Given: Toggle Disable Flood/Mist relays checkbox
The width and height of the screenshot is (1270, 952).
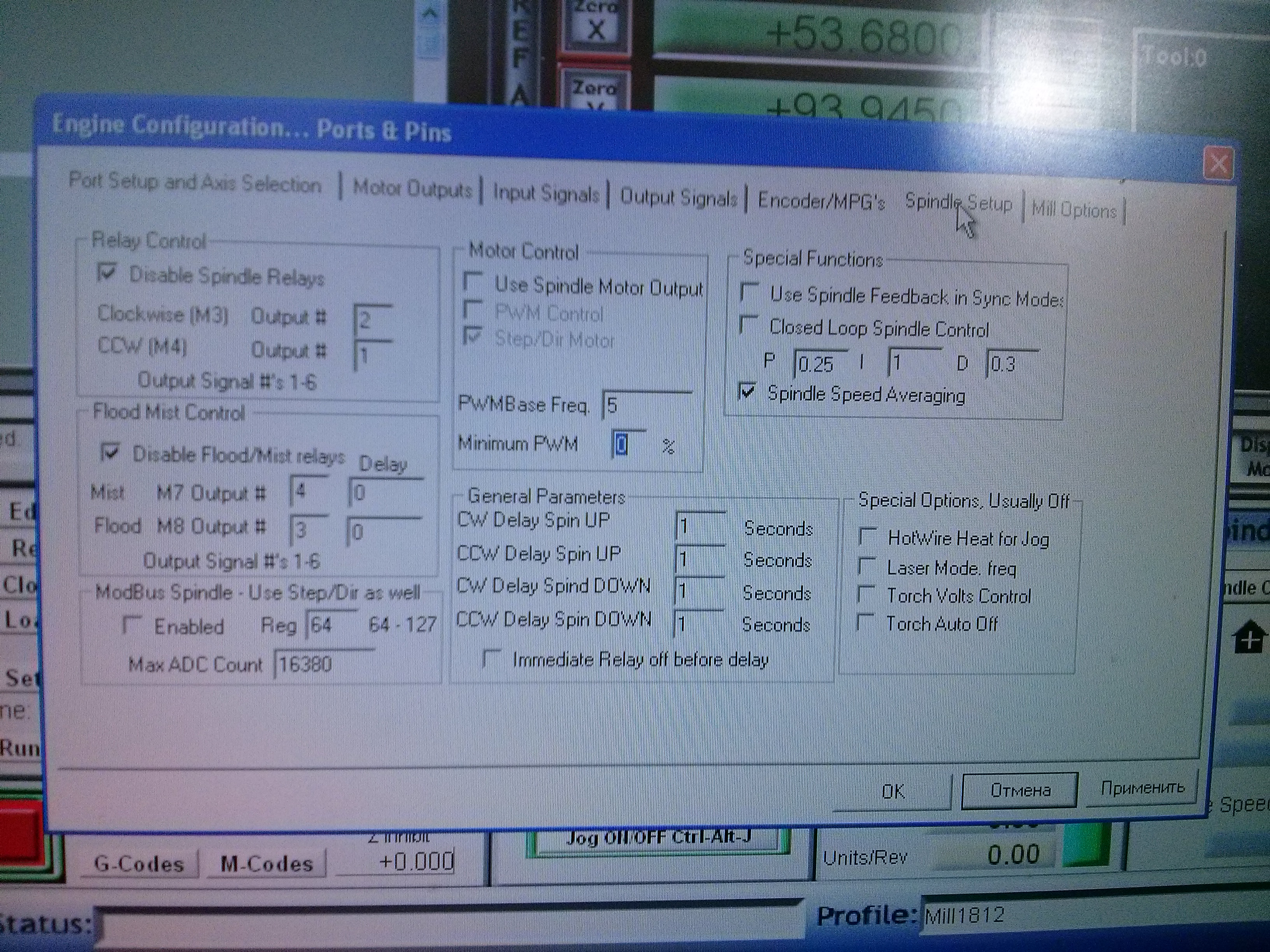Looking at the screenshot, I should pyautogui.click(x=110, y=453).
